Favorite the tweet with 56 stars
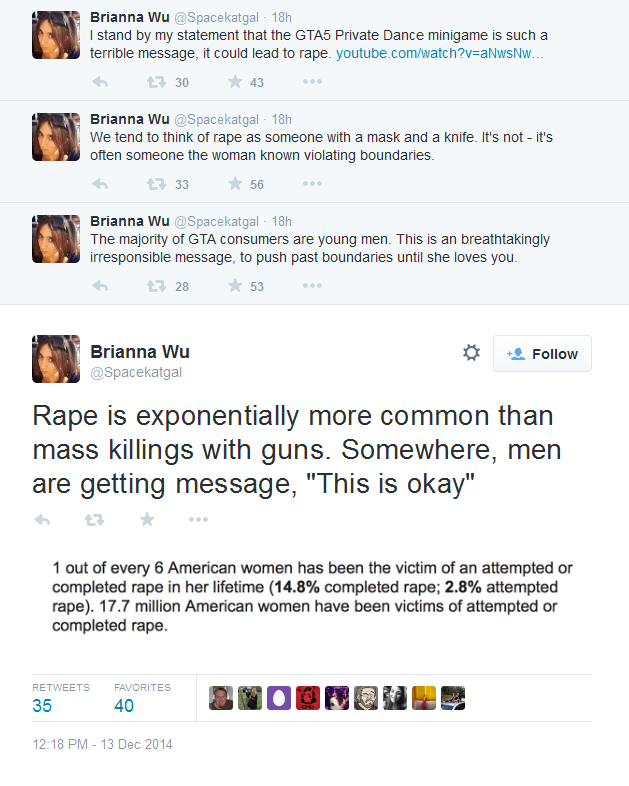 click(235, 183)
